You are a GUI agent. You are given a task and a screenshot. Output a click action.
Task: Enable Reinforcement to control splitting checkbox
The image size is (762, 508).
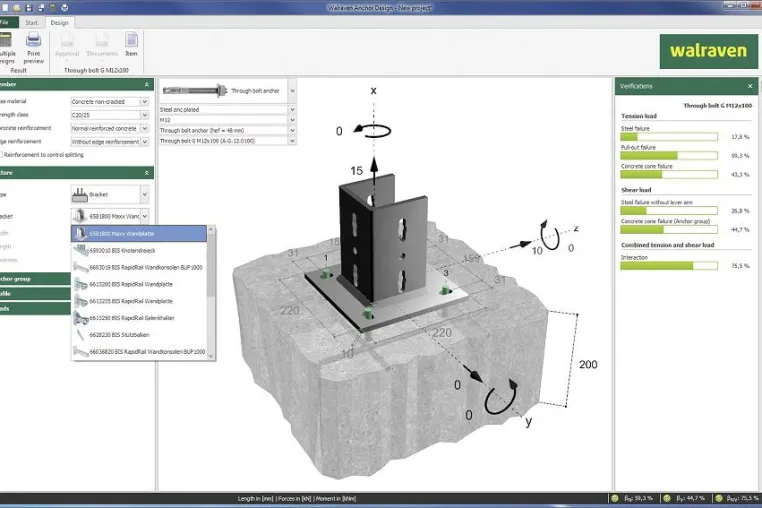1,155
